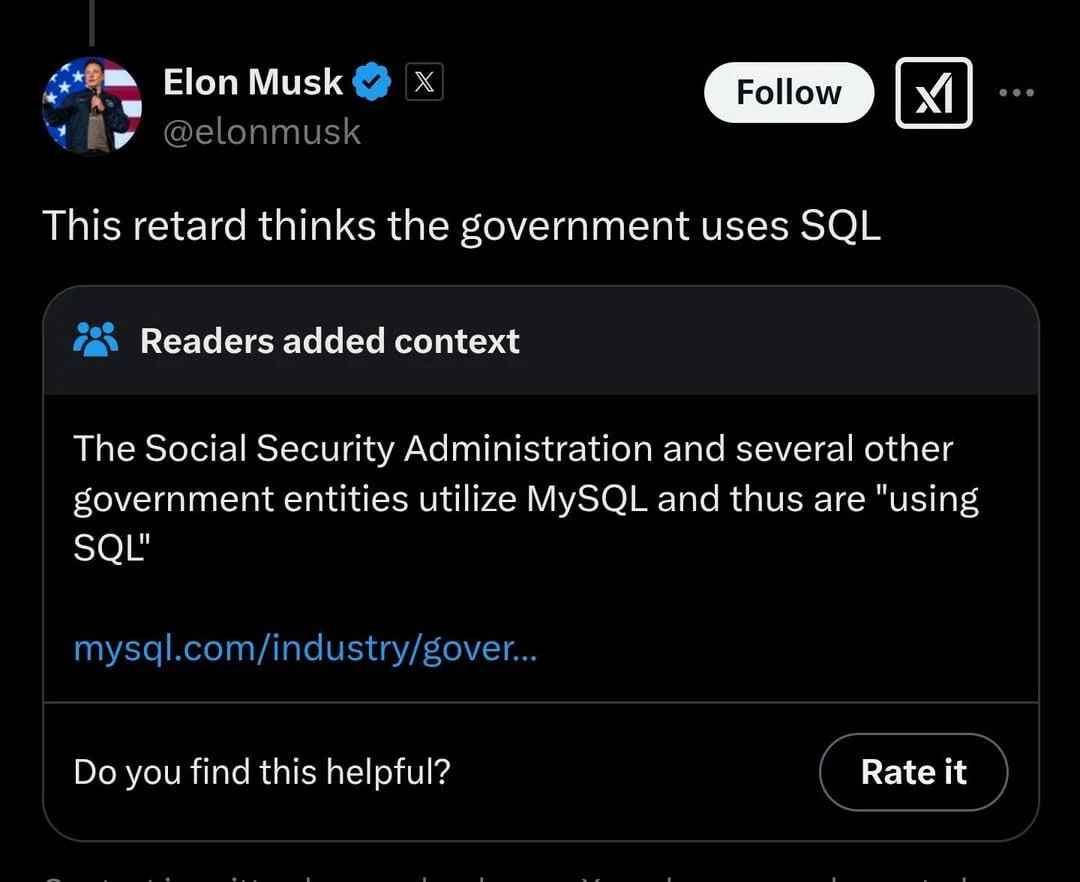The image size is (1080, 882).
Task: Follow the @elonmusk account
Action: pos(788,93)
